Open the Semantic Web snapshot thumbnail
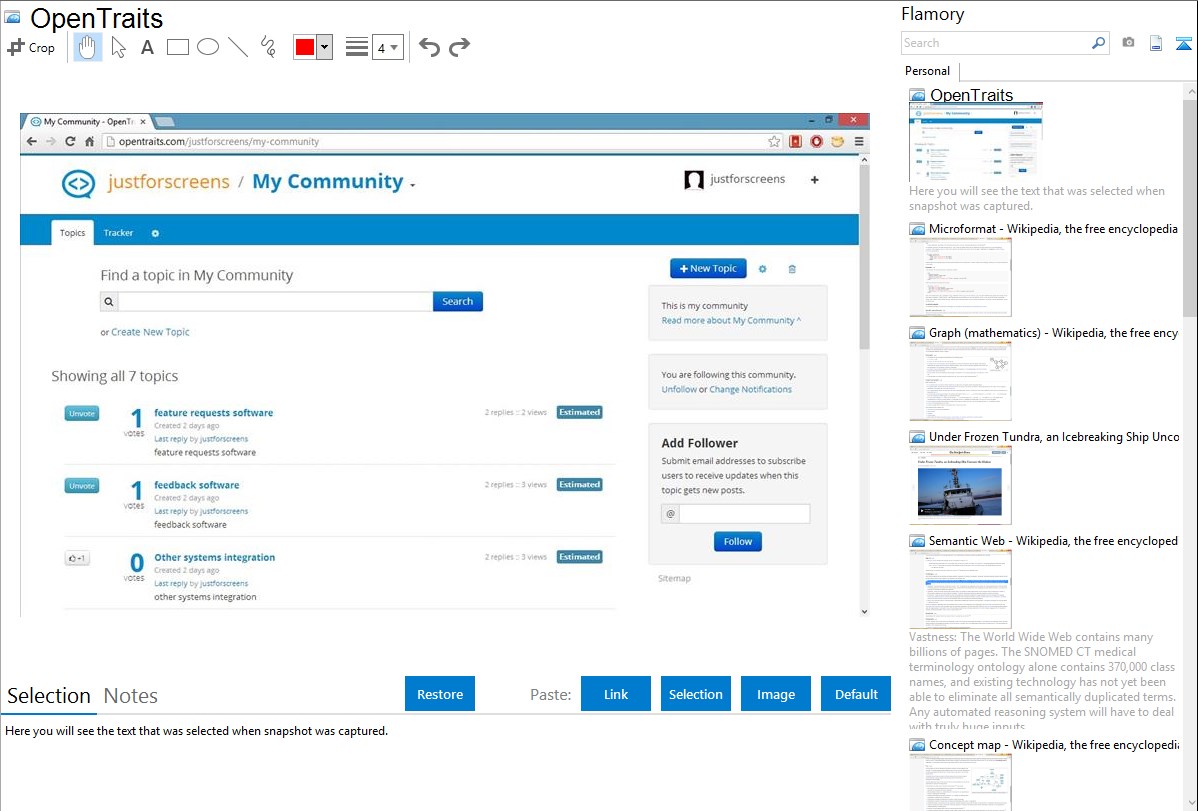The width and height of the screenshot is (1198, 811). pos(960,588)
